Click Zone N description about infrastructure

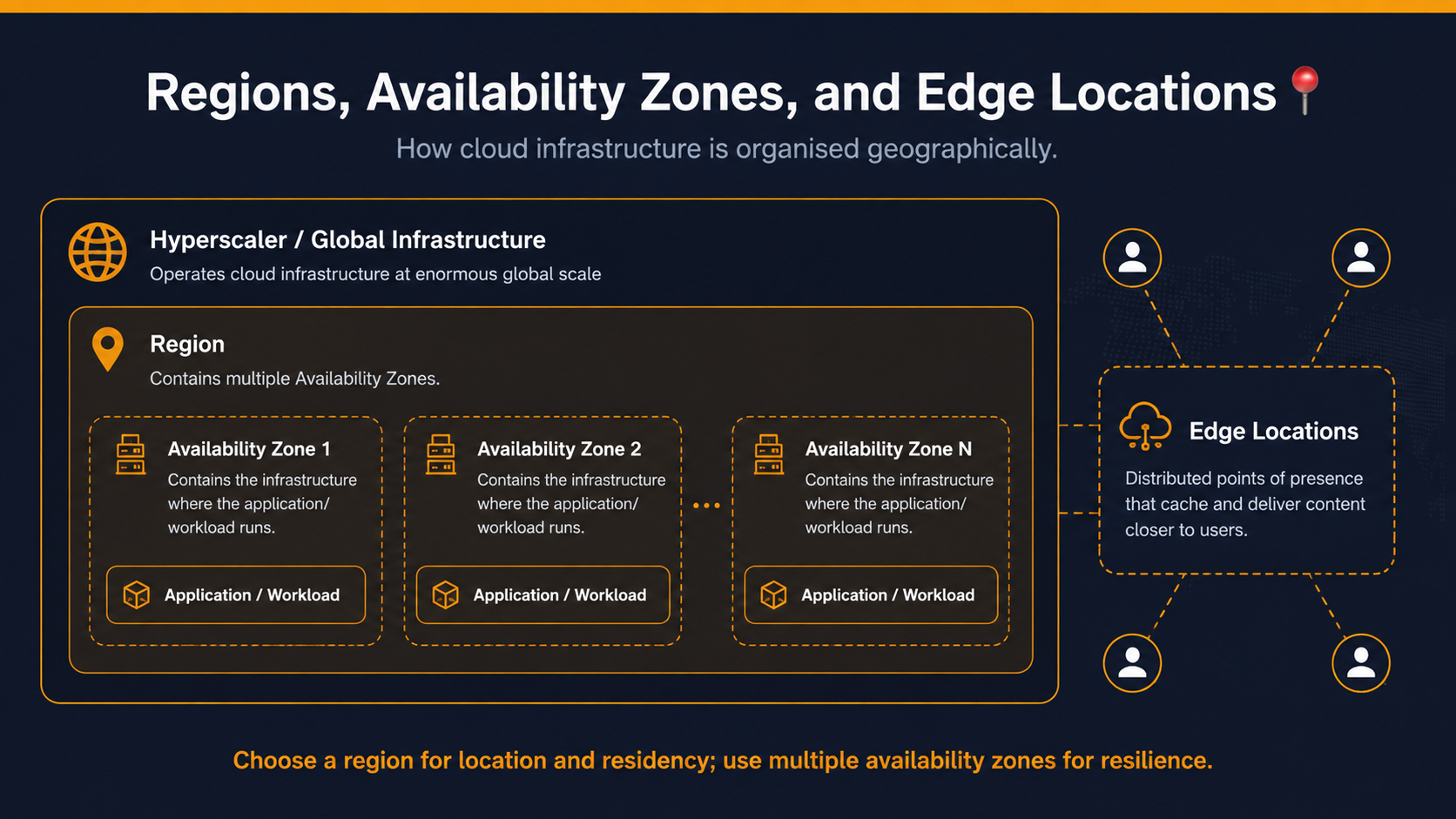tap(900, 504)
